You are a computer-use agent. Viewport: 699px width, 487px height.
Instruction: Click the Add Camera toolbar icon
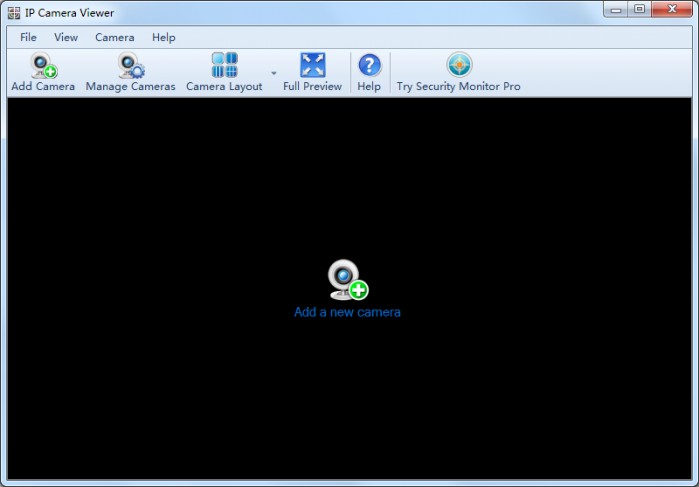click(43, 66)
